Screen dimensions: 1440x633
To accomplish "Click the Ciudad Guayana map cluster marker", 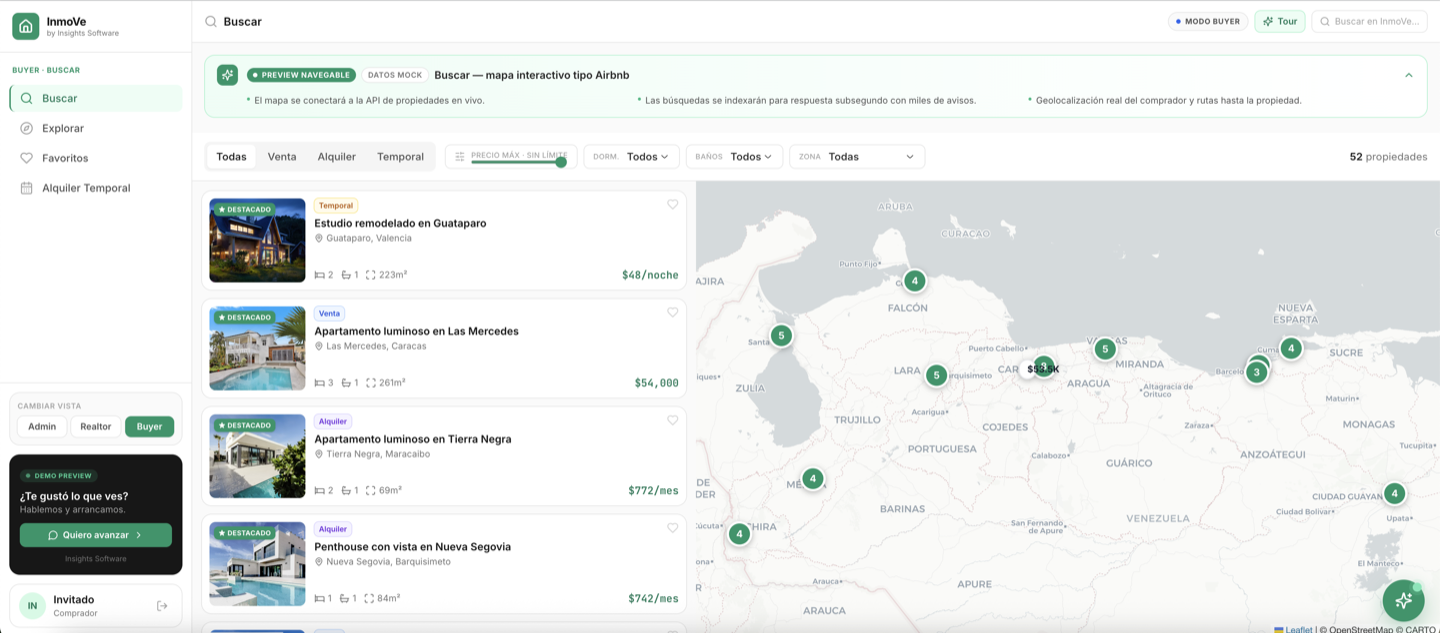I will click(x=1394, y=493).
